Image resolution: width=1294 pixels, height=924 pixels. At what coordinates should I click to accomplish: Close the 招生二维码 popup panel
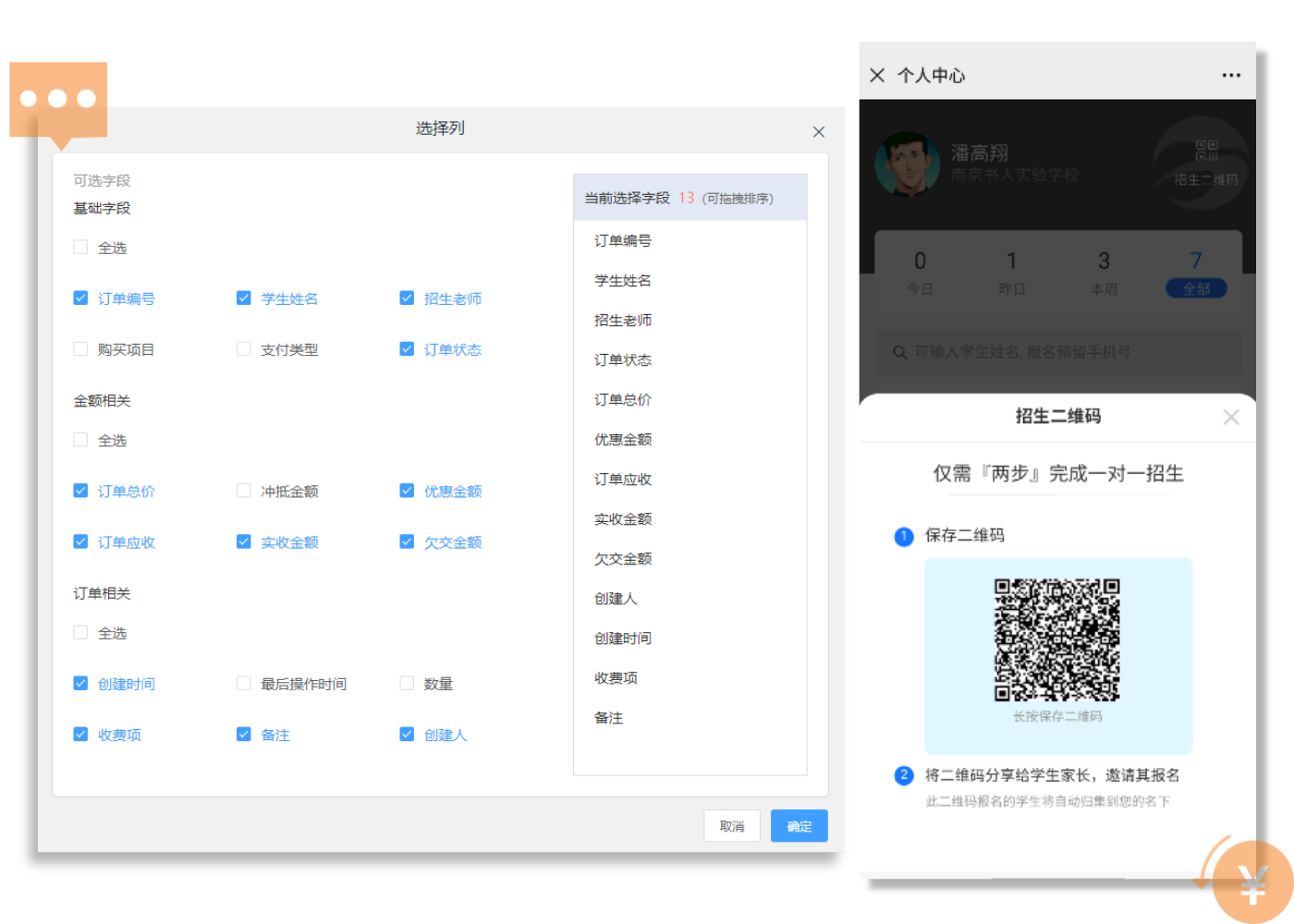pos(1230,417)
